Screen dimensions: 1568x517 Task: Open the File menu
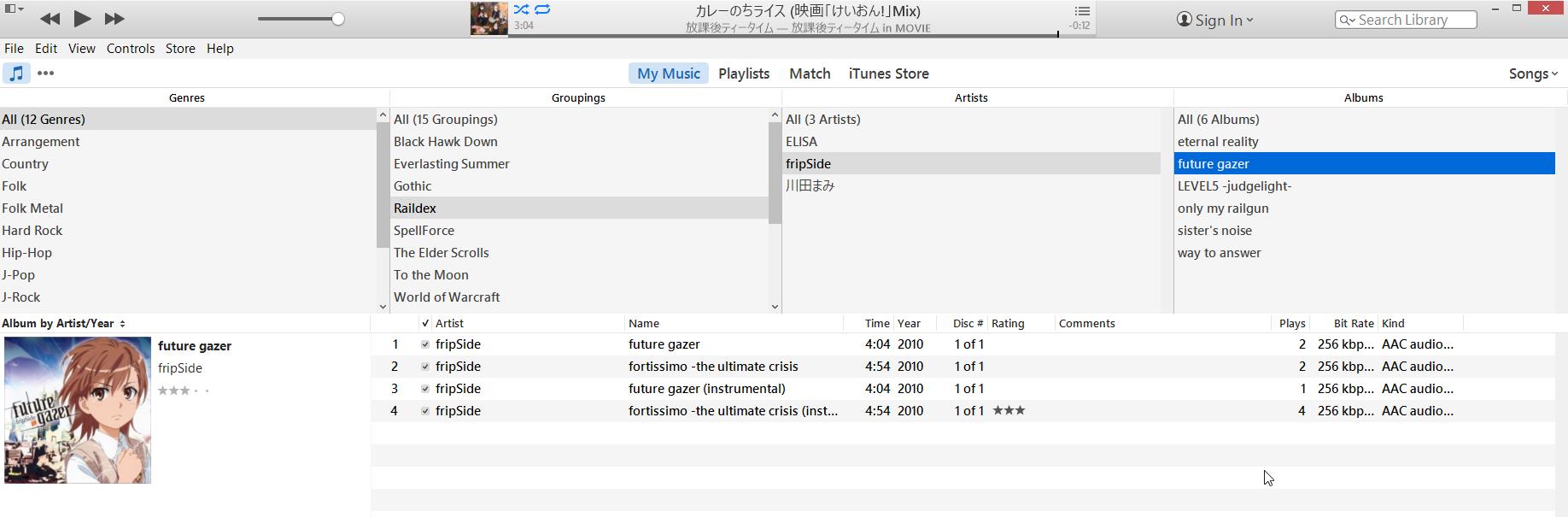(x=14, y=49)
